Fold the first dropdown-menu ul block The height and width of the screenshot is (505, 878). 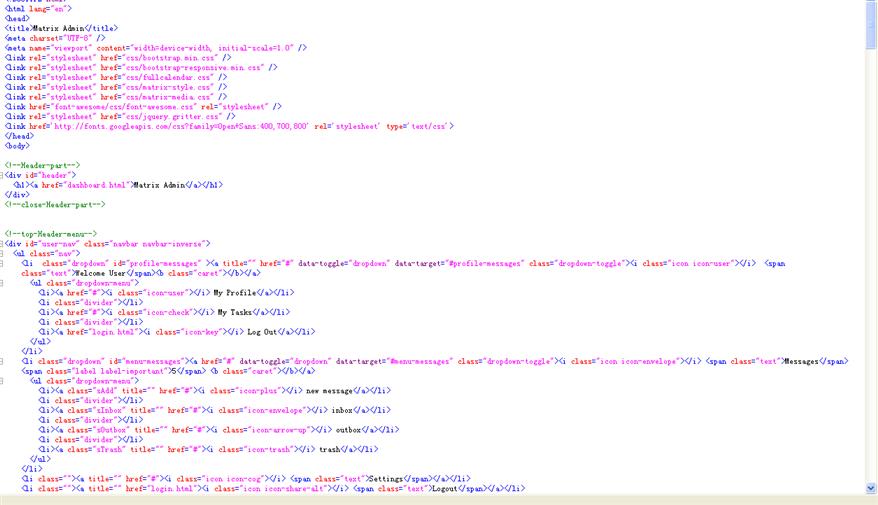[x=3, y=282]
